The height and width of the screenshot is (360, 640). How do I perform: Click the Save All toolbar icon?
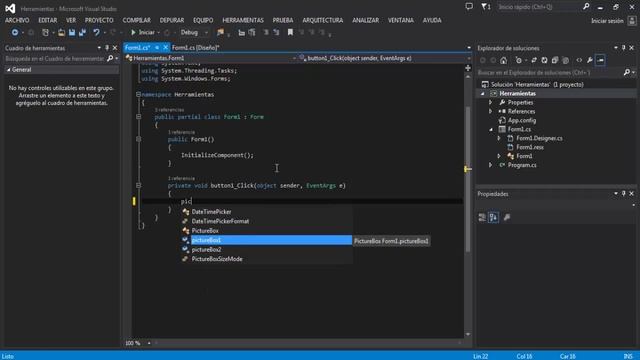pyautogui.click(x=82, y=33)
